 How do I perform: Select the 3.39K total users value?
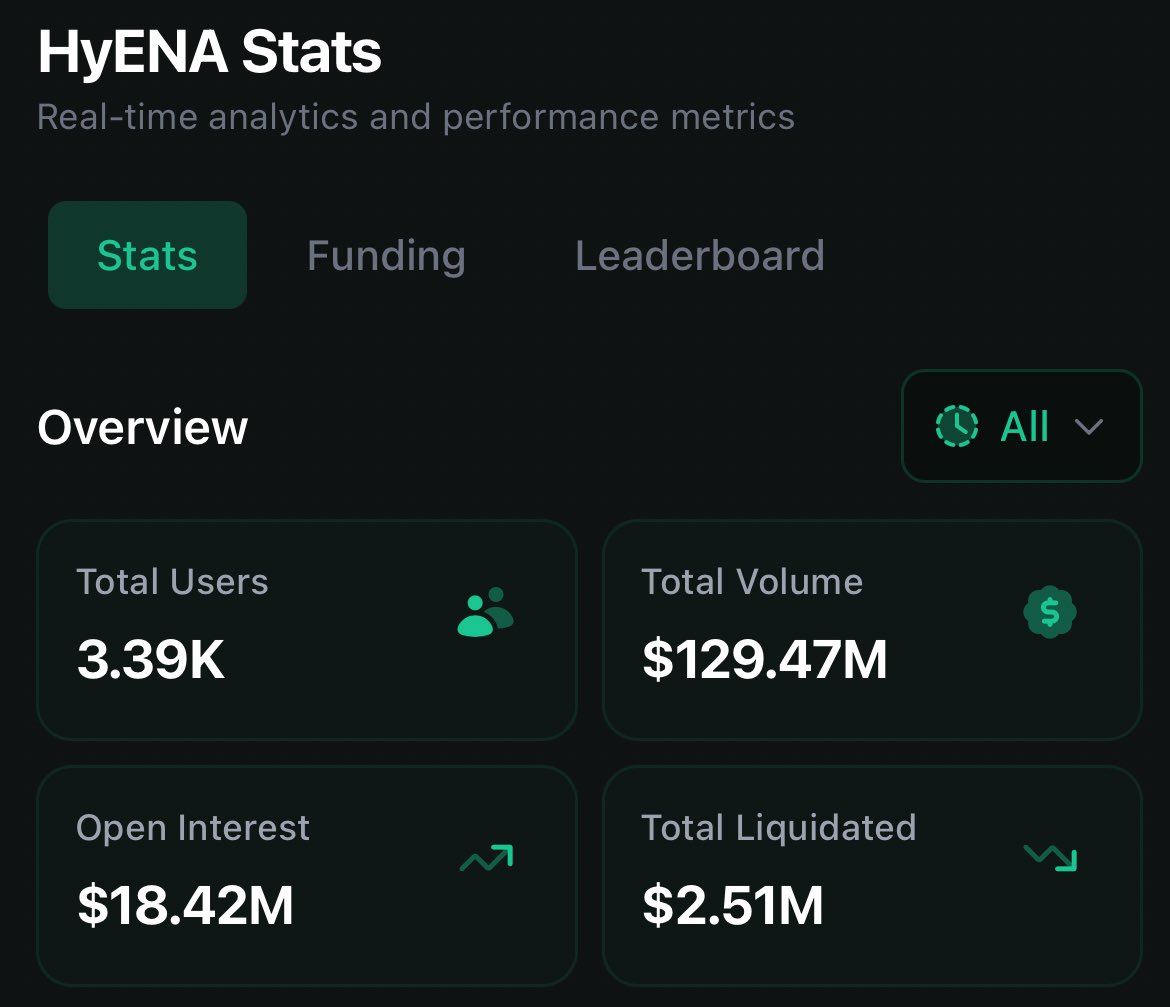[151, 659]
